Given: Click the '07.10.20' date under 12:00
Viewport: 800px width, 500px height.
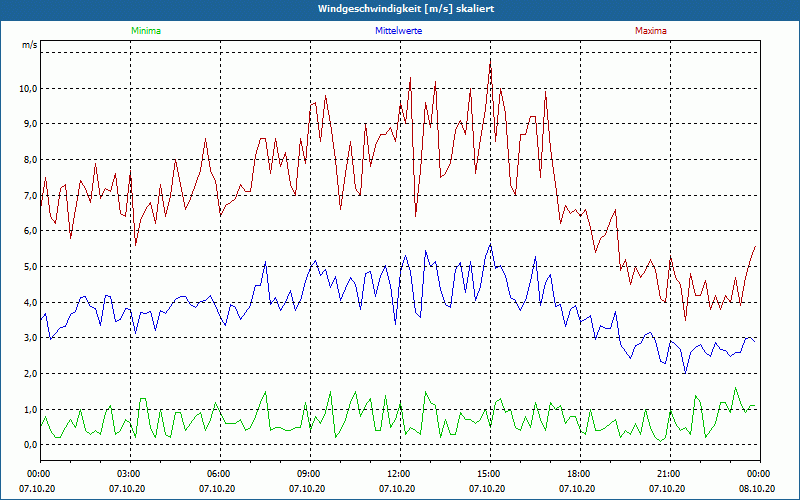Looking at the screenshot, I should (397, 489).
